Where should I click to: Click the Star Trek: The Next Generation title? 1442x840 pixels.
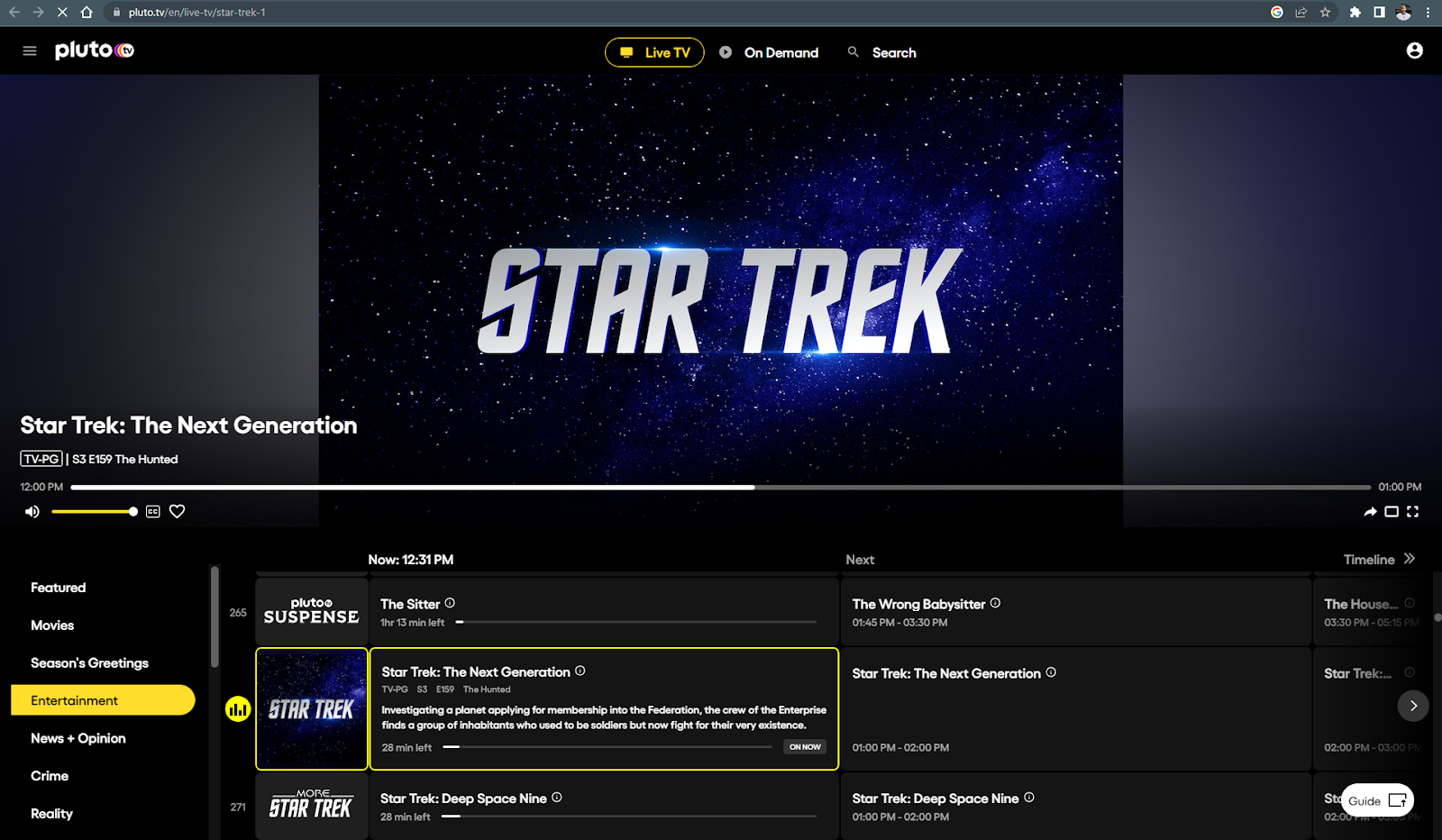pos(188,425)
